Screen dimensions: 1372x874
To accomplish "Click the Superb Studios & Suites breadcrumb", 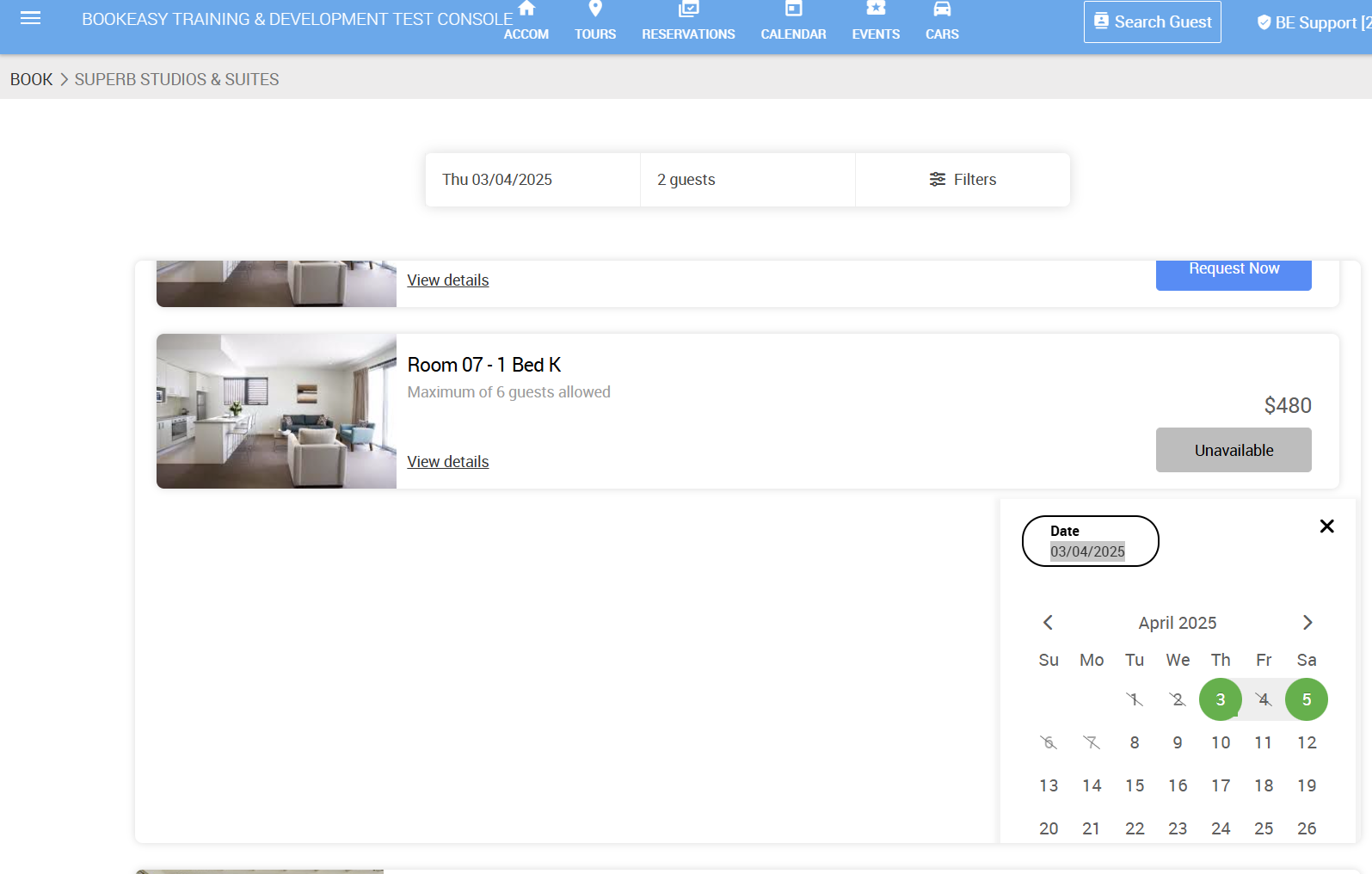I will coord(176,79).
